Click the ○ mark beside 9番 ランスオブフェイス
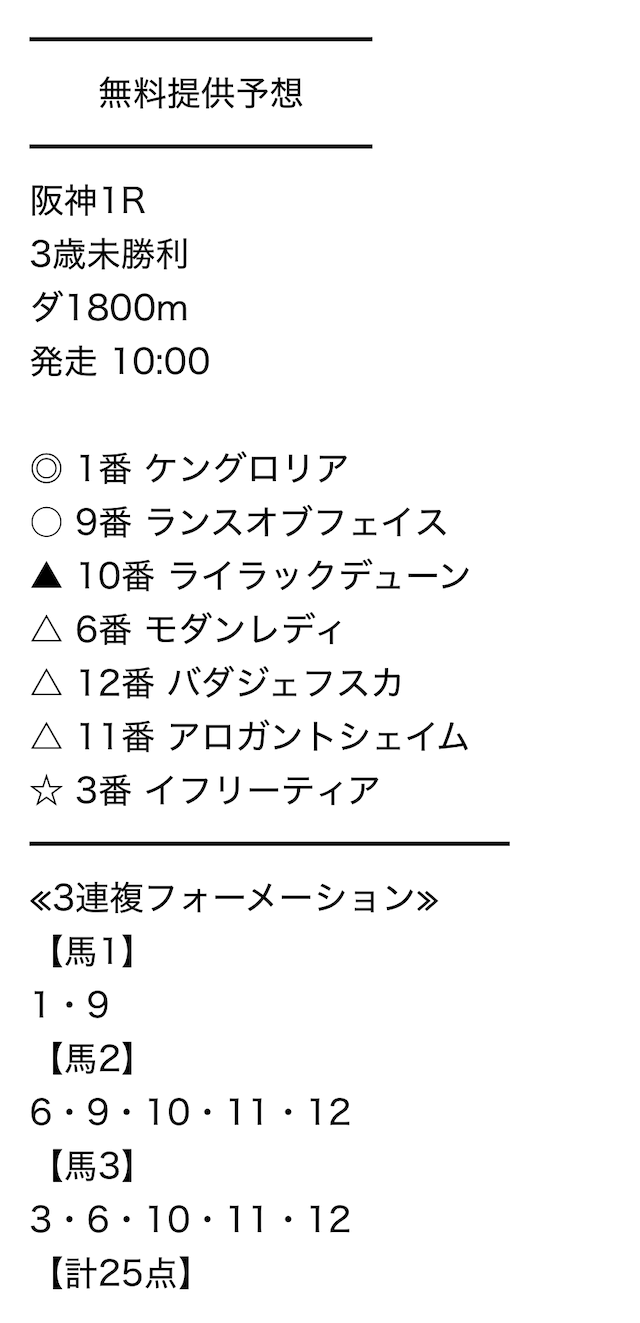The image size is (640, 1323). (47, 522)
